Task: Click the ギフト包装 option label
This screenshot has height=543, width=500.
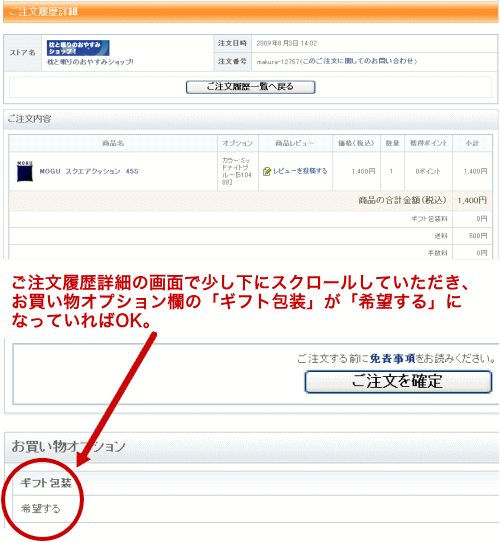Action: tap(46, 483)
